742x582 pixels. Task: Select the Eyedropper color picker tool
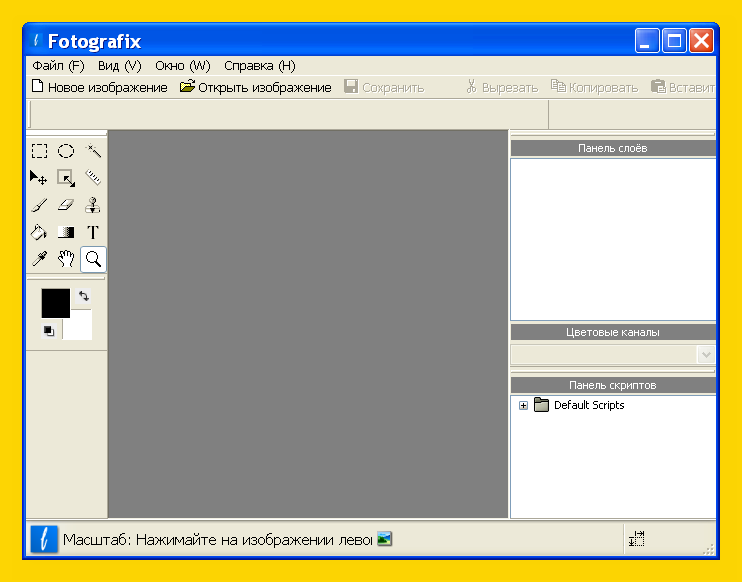39,259
